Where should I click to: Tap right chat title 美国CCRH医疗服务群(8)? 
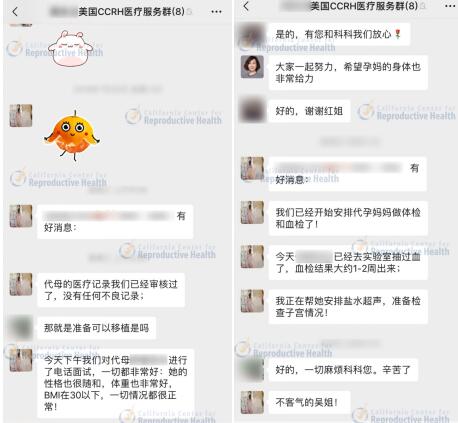(x=364, y=6)
